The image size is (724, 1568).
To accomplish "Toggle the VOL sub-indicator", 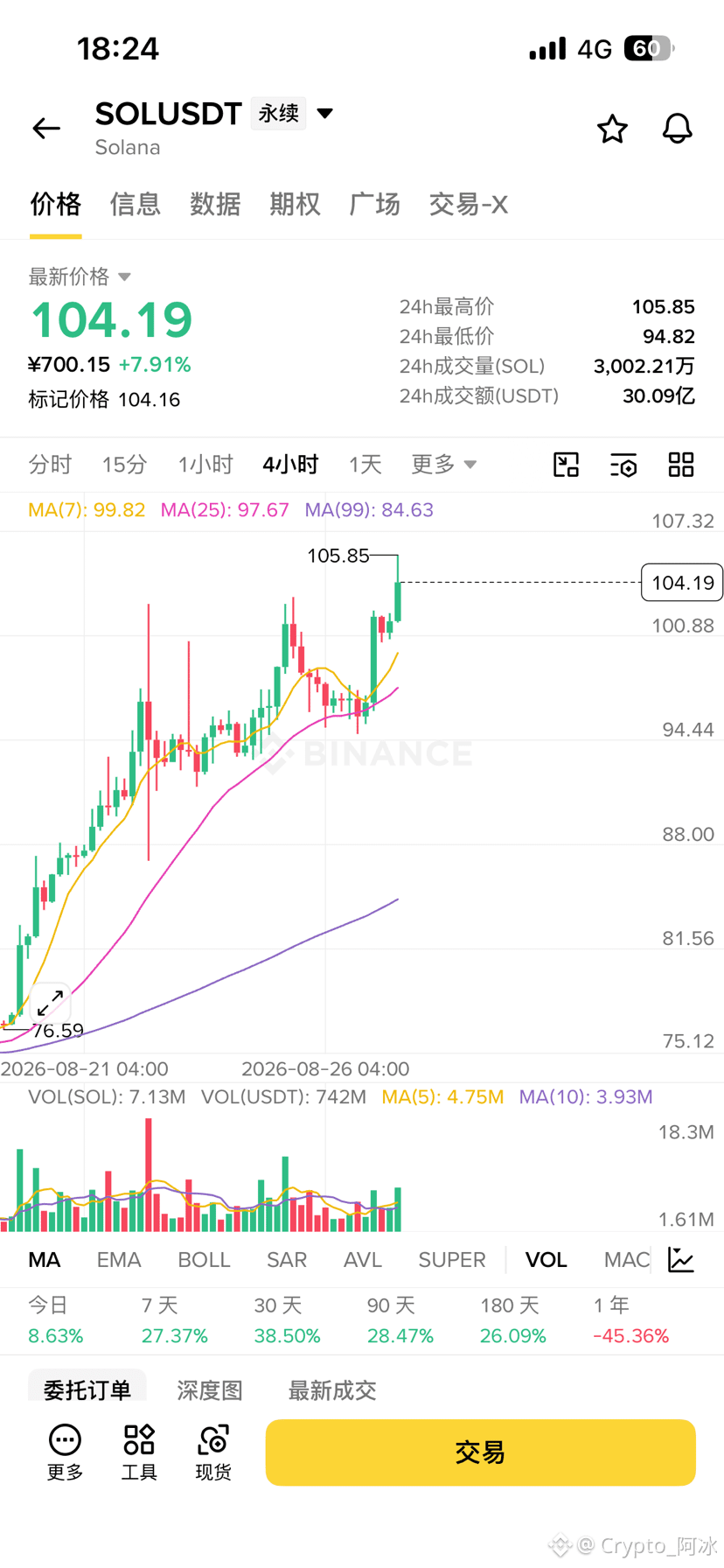I will click(546, 1260).
